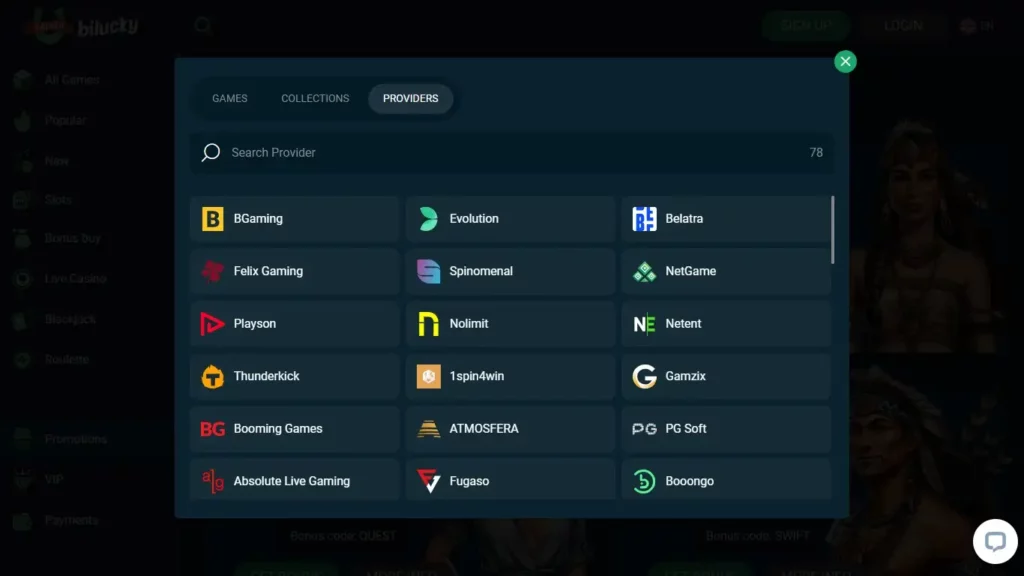The width and height of the screenshot is (1024, 576).
Task: Open the live chat support bubble
Action: 995,541
